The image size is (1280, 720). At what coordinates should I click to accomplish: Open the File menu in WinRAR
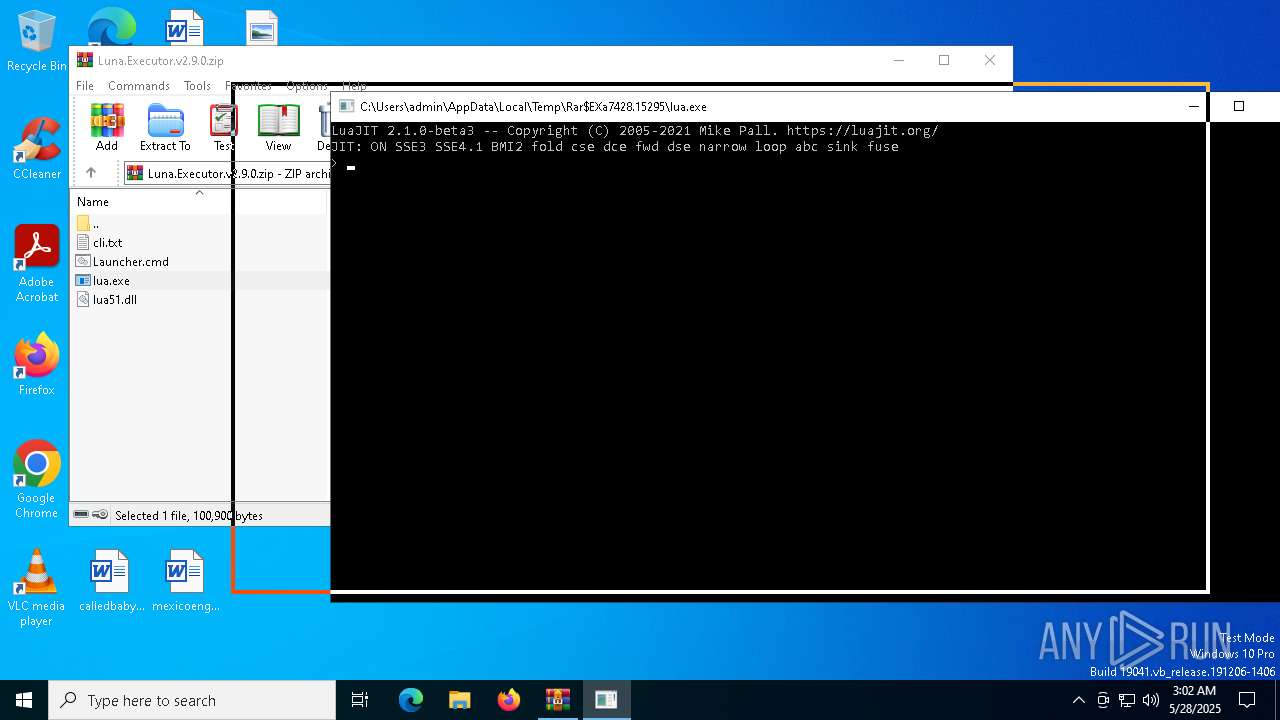85,86
